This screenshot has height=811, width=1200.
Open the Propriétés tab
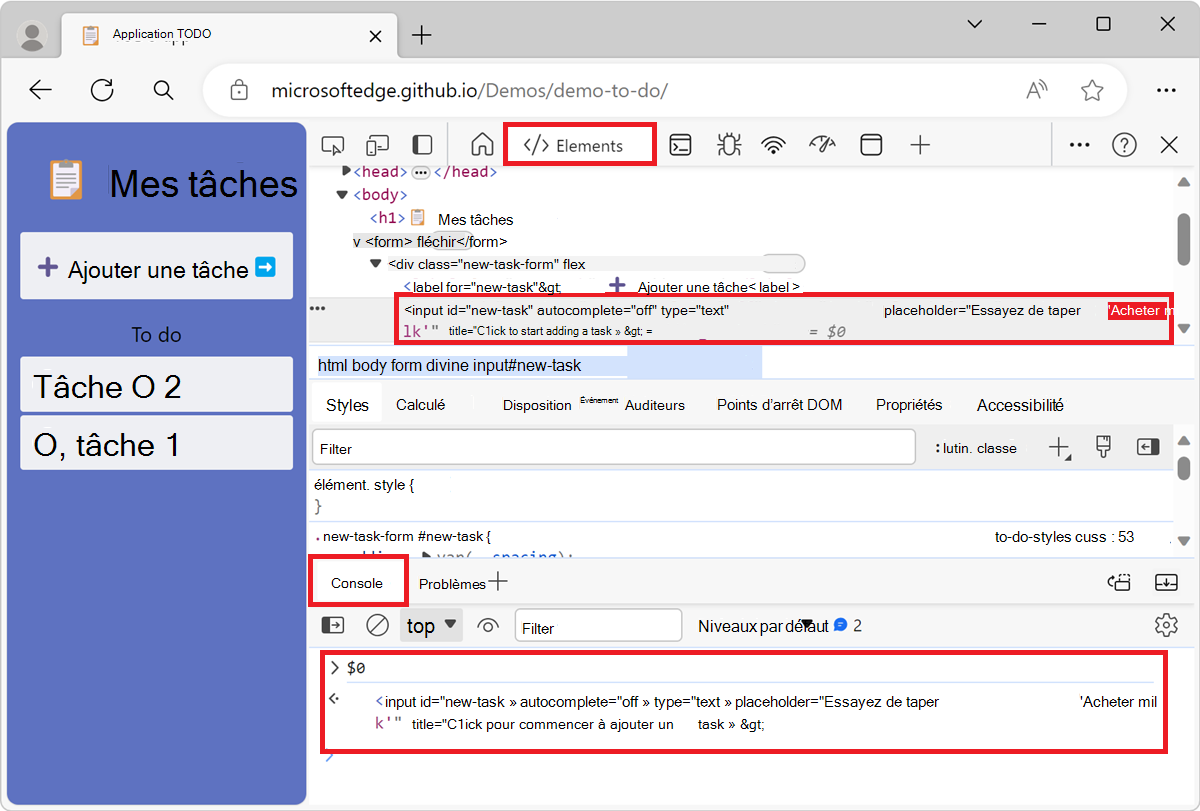point(909,405)
